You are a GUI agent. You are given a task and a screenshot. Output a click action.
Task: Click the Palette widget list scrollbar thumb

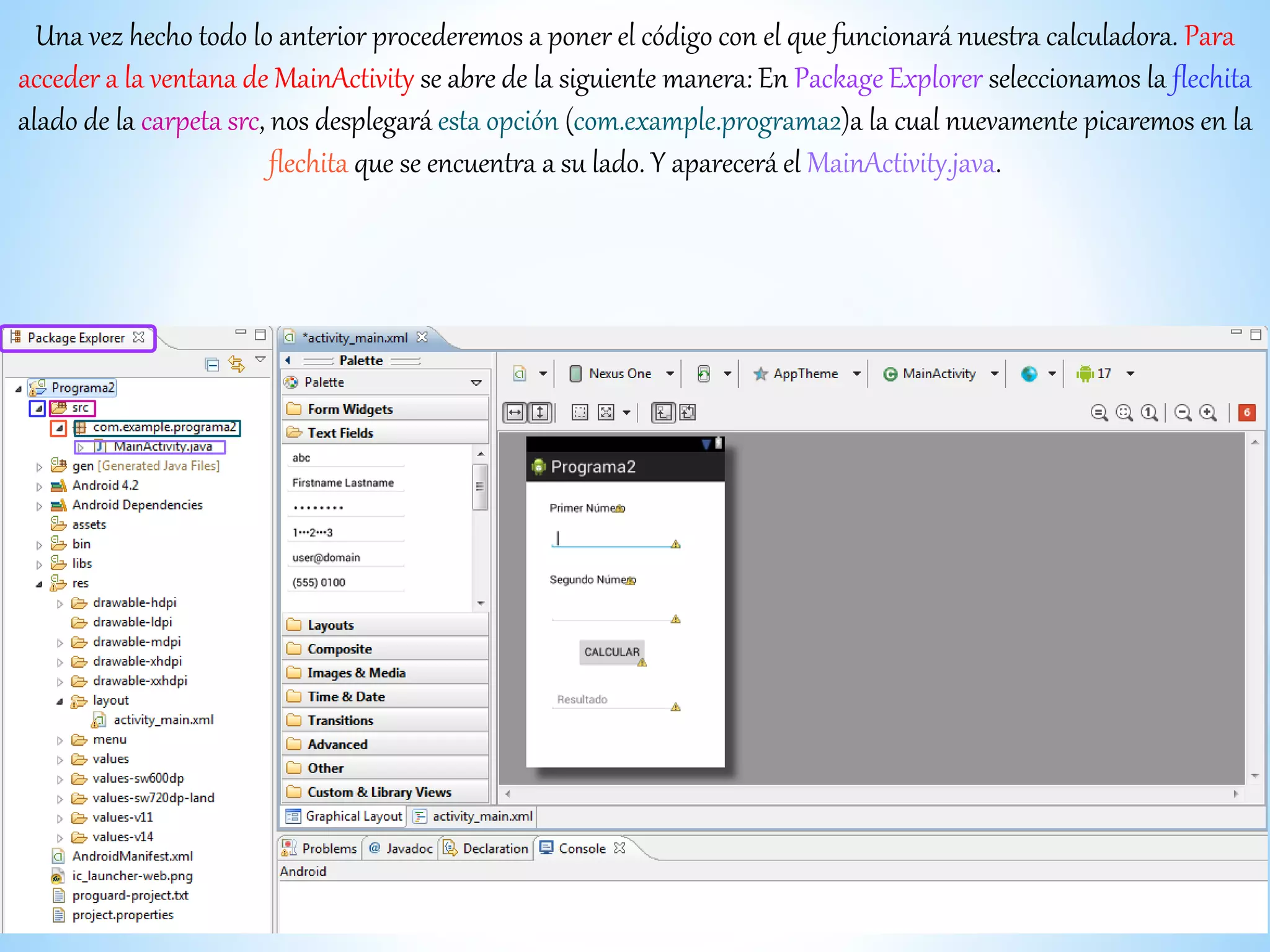(x=480, y=487)
